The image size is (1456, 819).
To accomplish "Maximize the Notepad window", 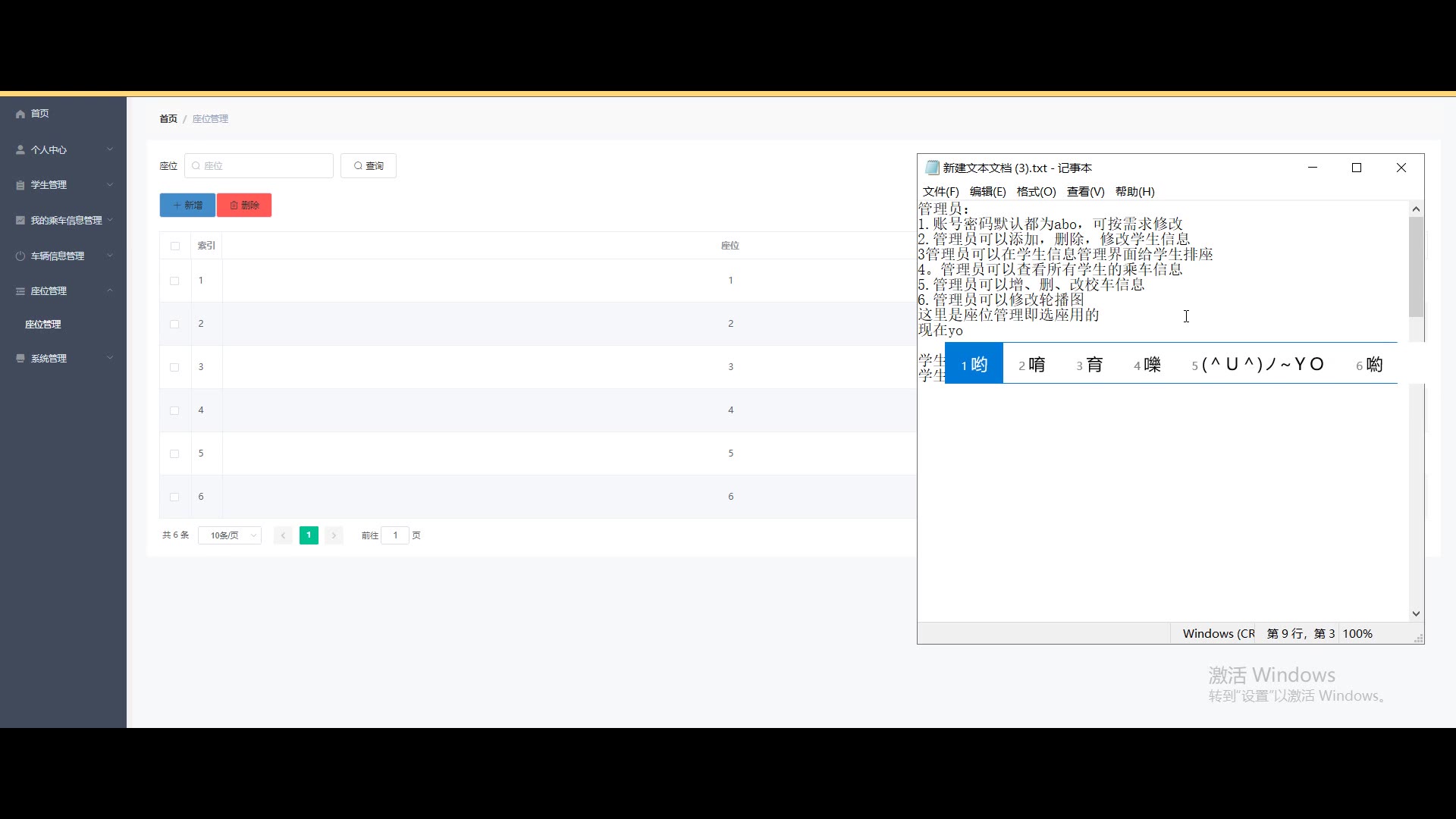I will [x=1357, y=168].
